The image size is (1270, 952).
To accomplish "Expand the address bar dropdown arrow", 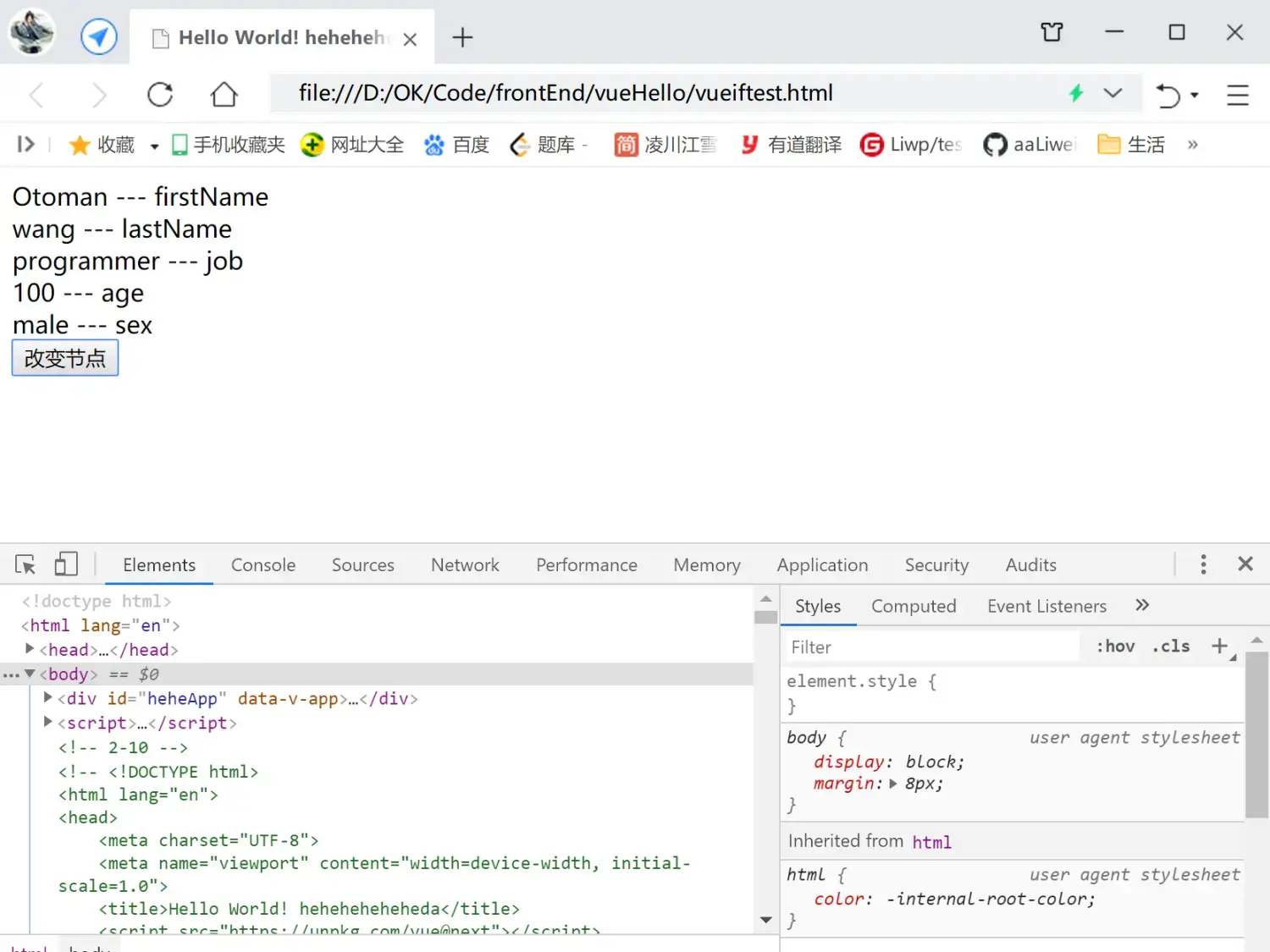I will (x=1113, y=93).
